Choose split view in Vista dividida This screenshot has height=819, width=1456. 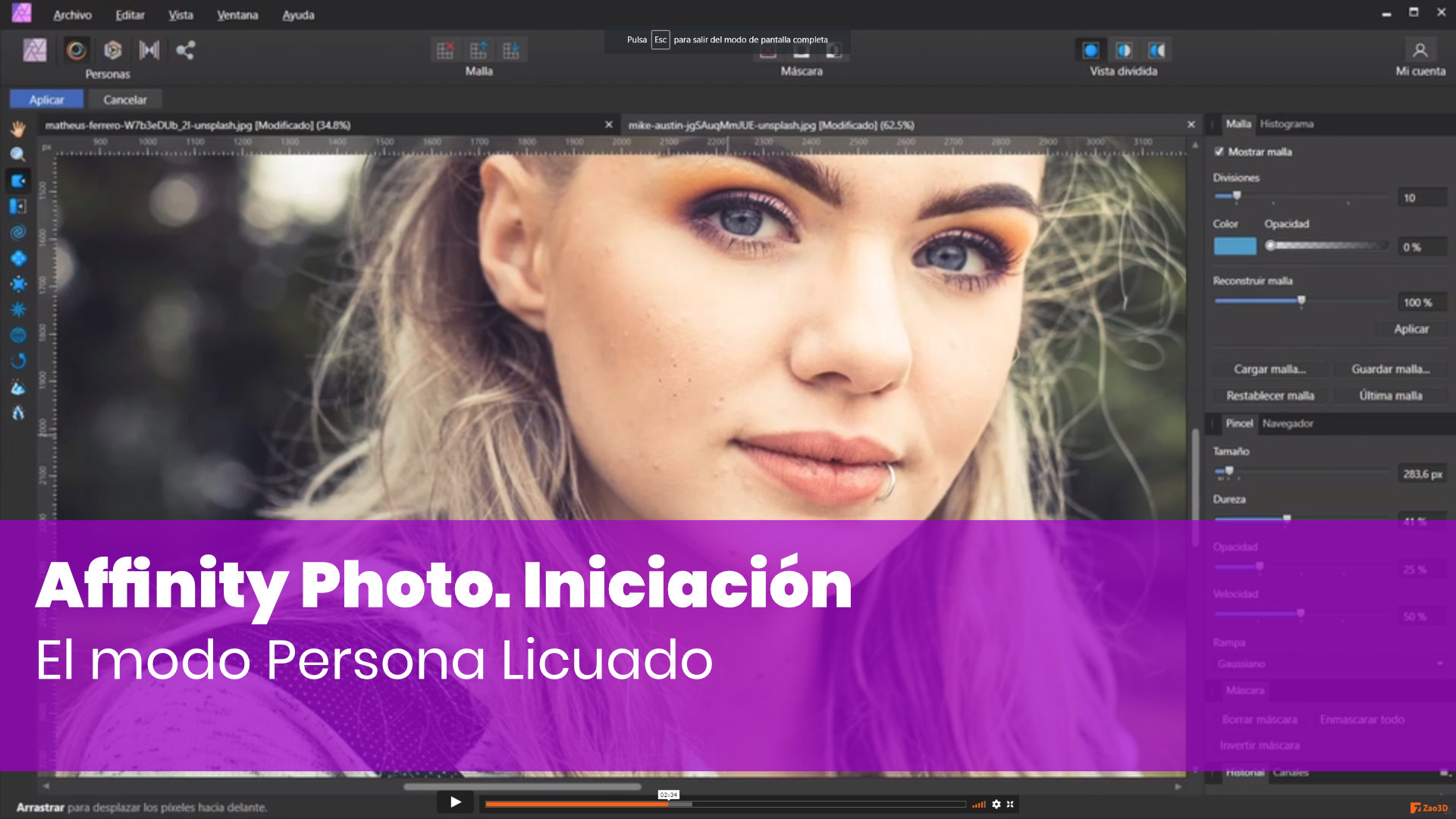[x=1124, y=50]
